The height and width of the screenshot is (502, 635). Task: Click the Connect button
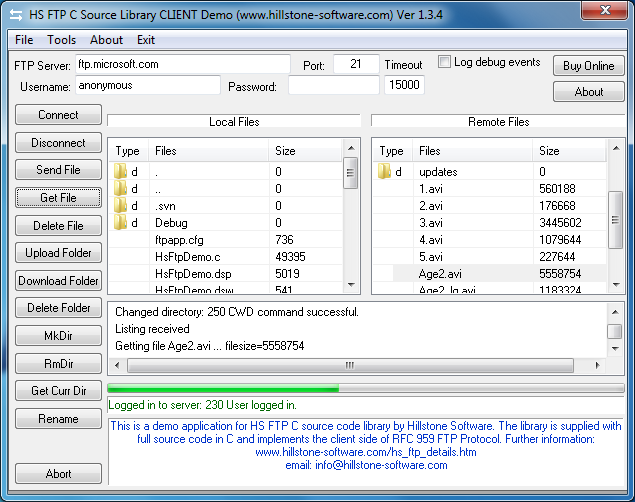click(x=58, y=115)
